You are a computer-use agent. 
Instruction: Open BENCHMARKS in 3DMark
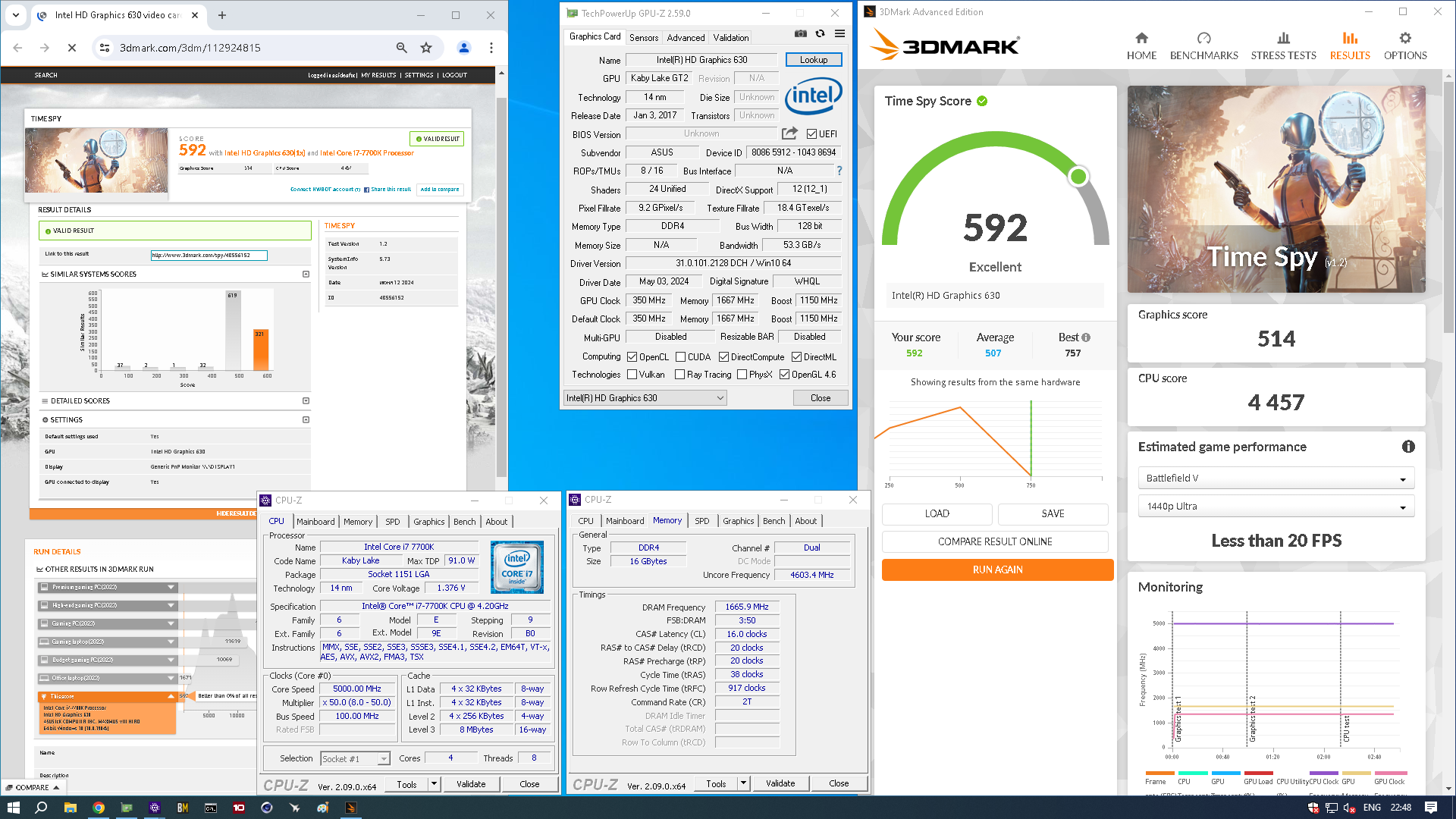point(1203,45)
